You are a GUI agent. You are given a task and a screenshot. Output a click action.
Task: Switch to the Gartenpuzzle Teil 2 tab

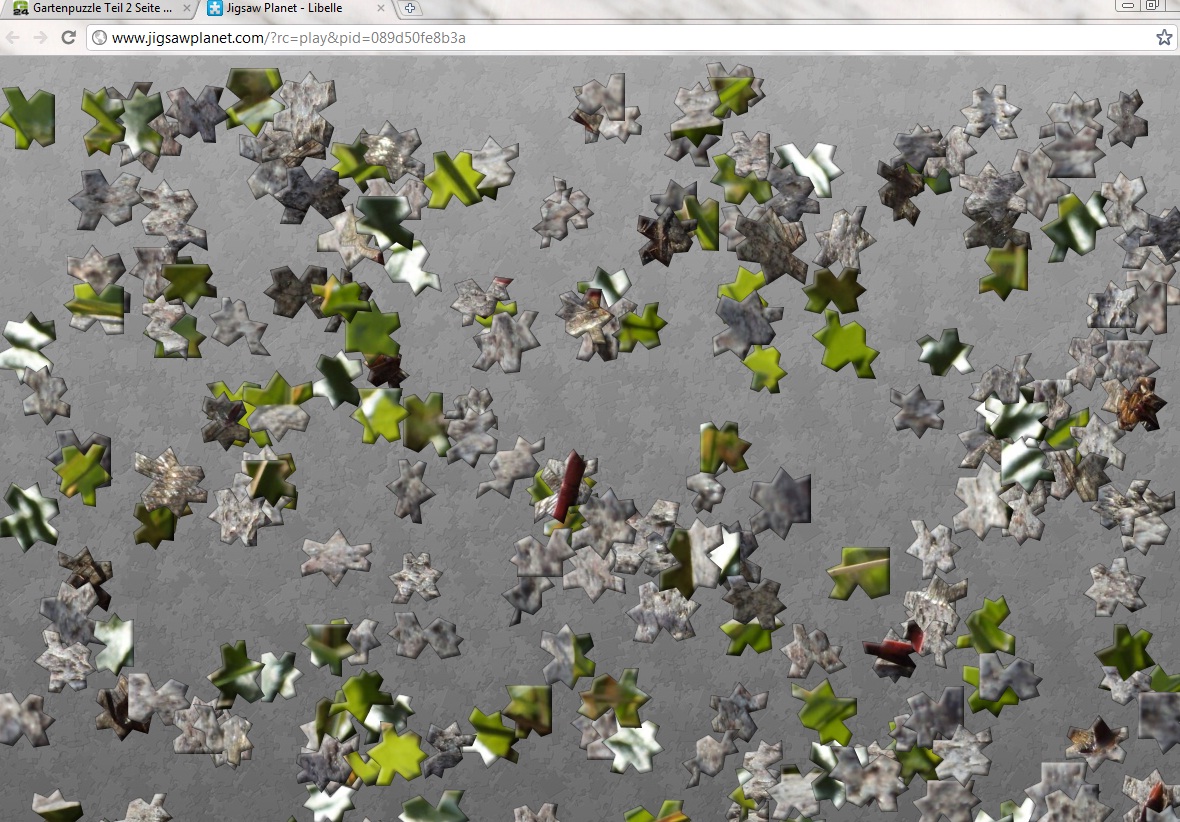(95, 8)
